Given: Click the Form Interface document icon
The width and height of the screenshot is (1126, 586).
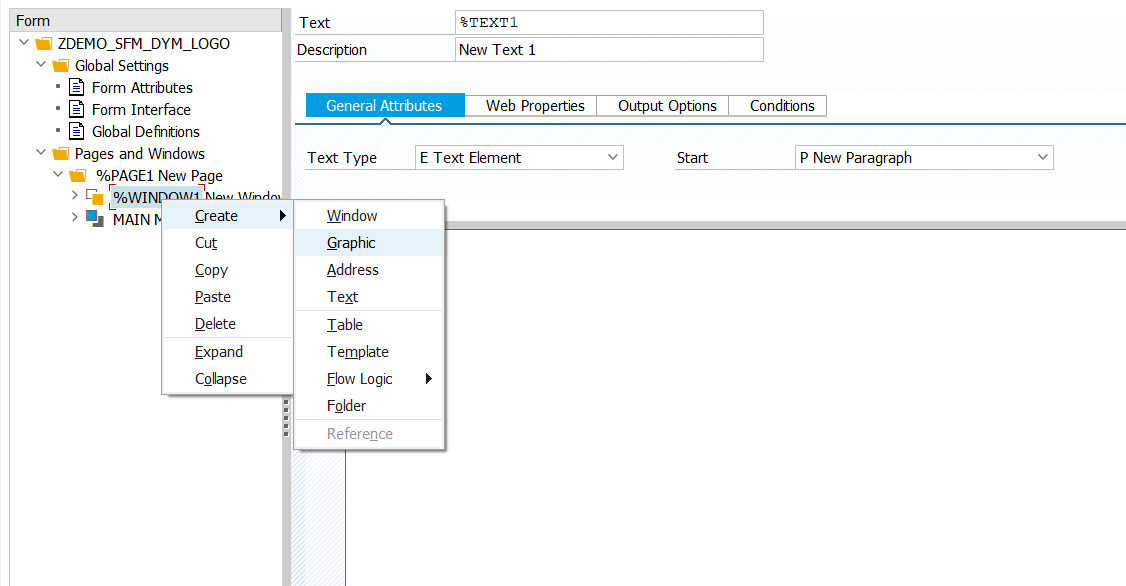Looking at the screenshot, I should (76, 110).
